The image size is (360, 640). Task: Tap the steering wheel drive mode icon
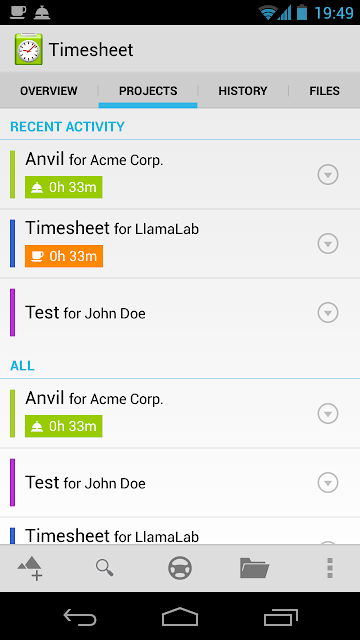pos(180,568)
